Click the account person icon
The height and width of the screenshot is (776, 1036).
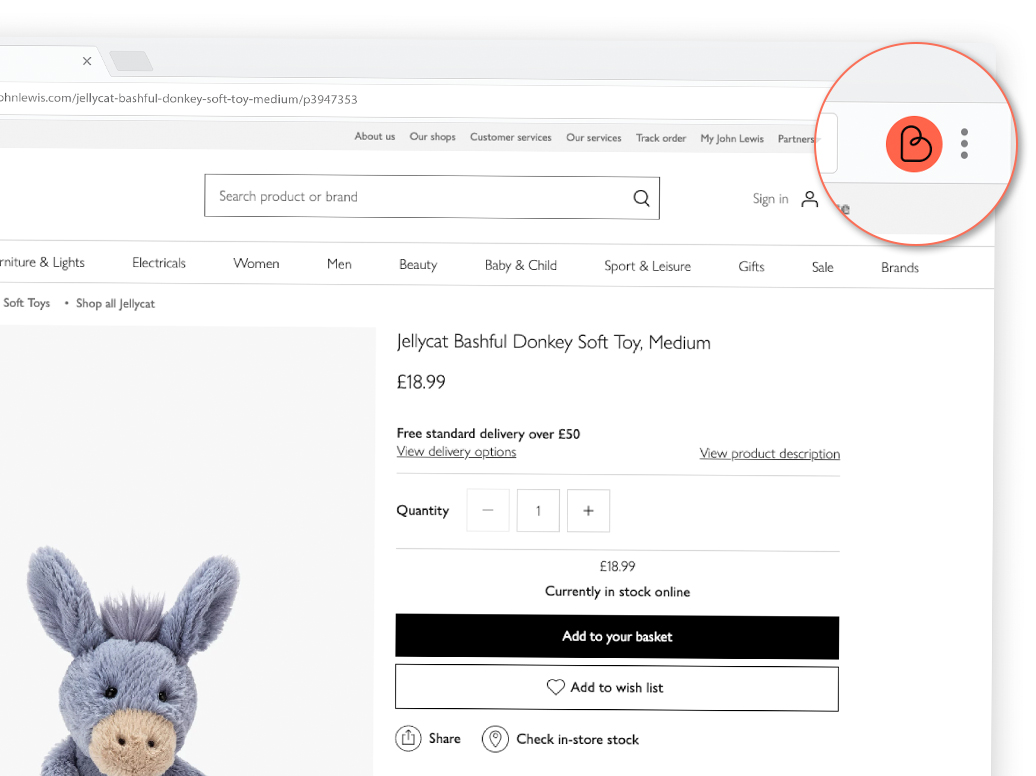tap(809, 199)
